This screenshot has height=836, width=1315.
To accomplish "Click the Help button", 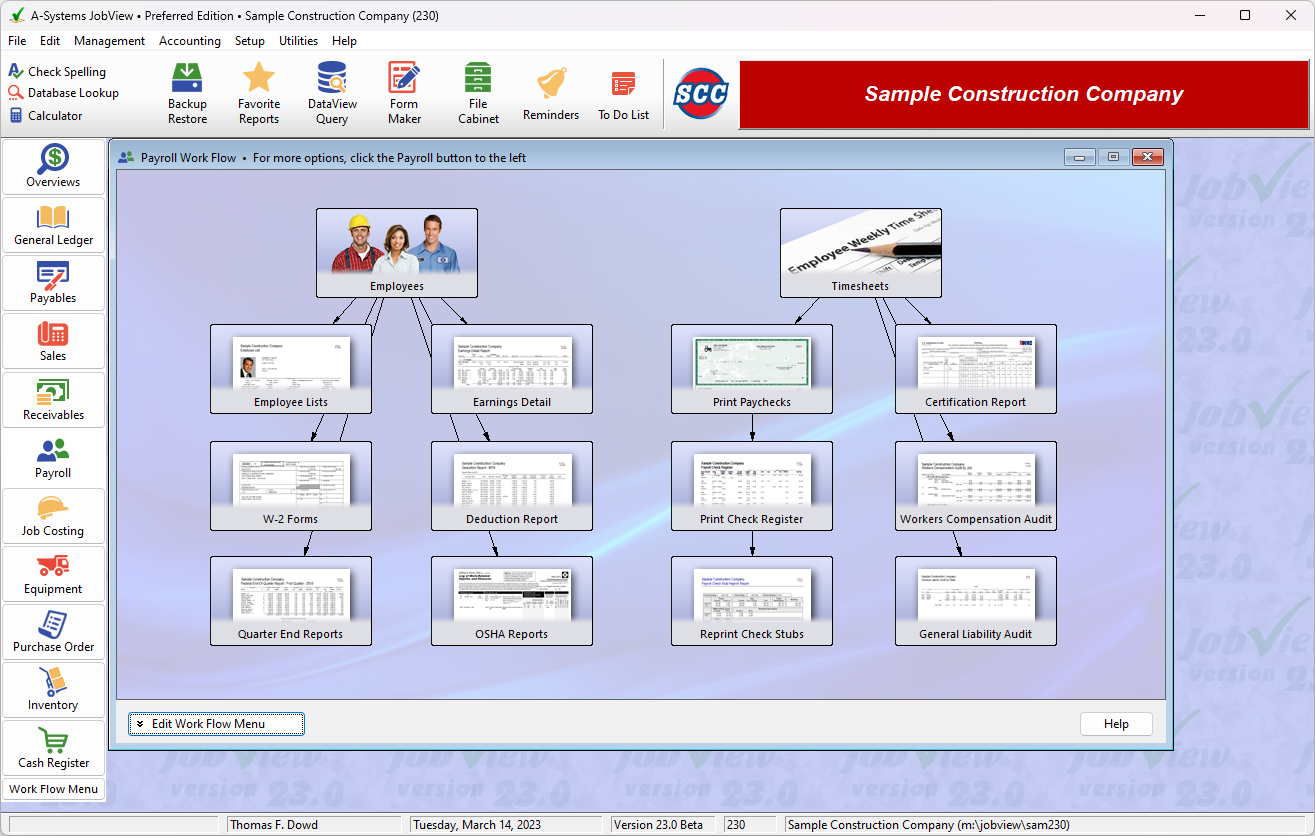I will 1116,723.
